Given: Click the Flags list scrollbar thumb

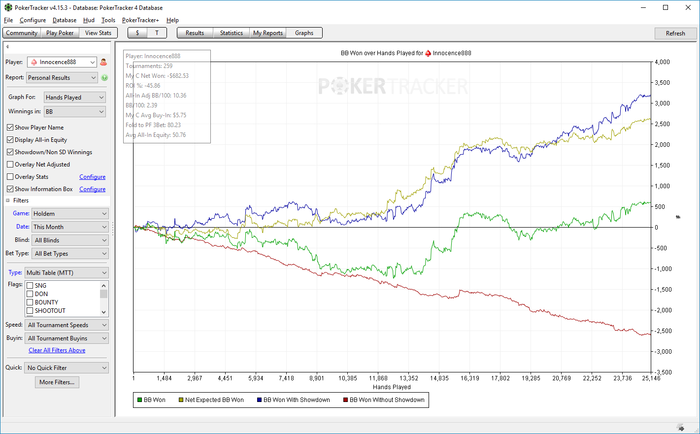Looking at the screenshot, I should tap(104, 293).
